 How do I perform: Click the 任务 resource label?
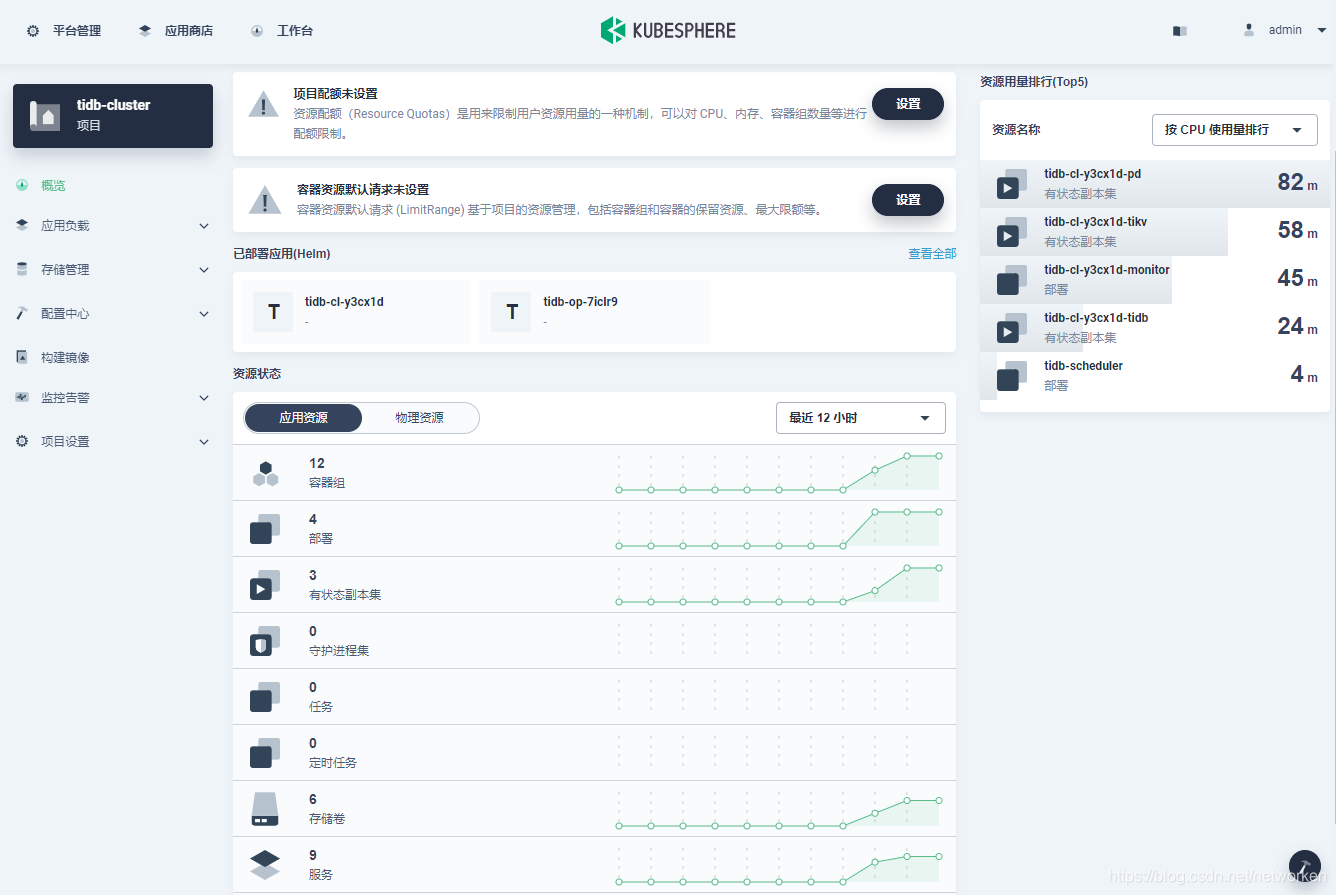(x=321, y=706)
